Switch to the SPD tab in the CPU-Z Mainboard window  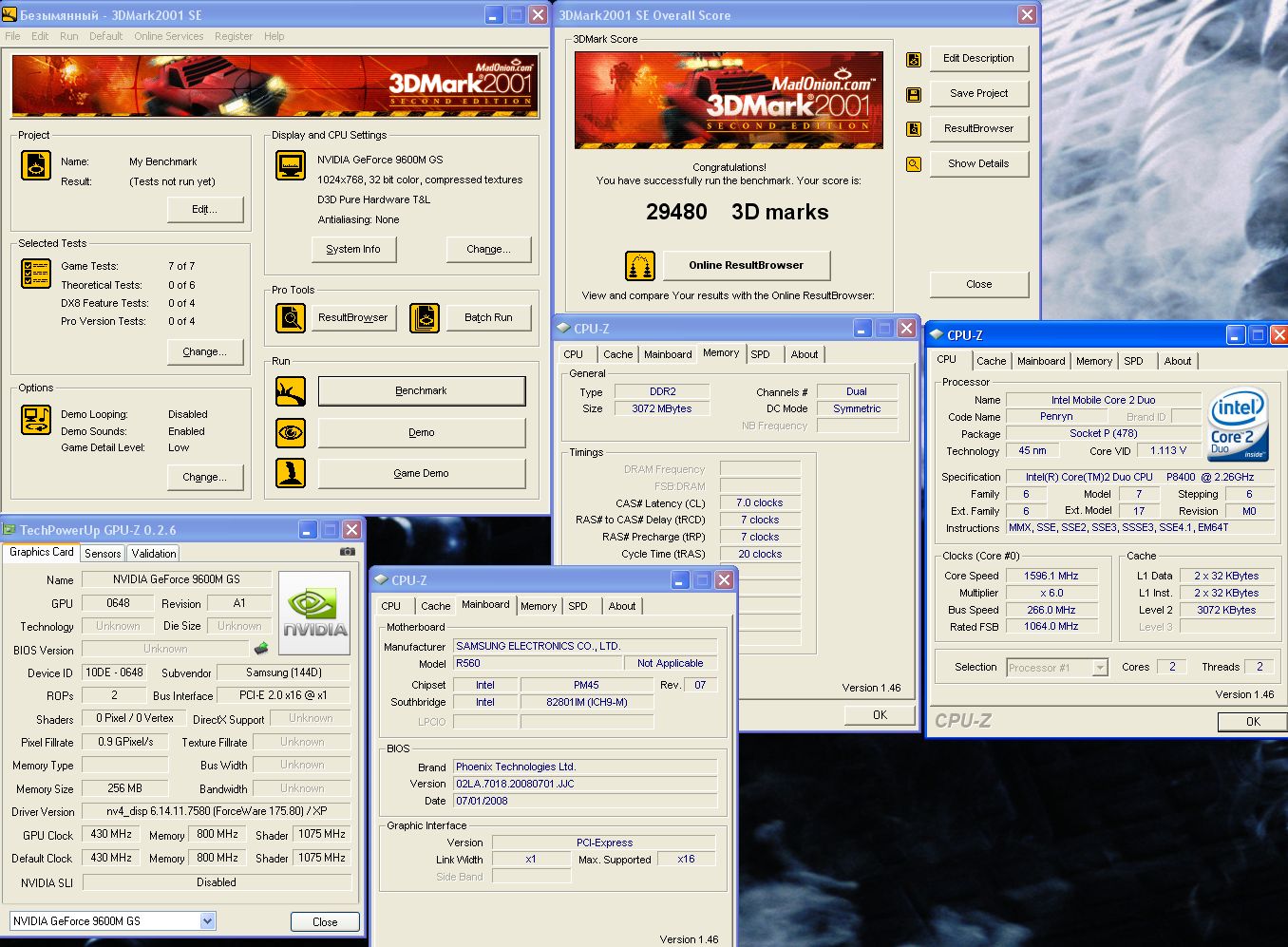point(578,606)
